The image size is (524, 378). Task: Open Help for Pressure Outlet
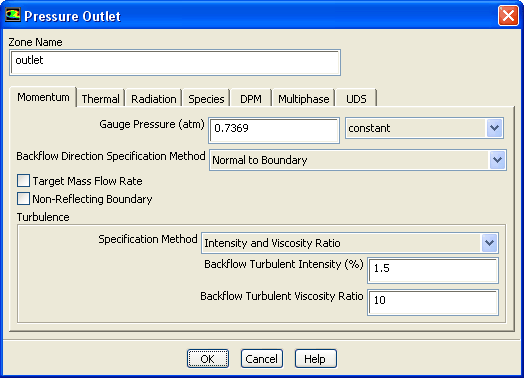click(315, 359)
